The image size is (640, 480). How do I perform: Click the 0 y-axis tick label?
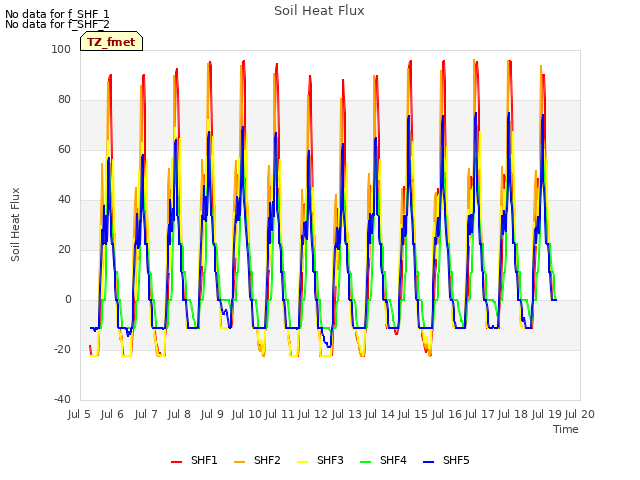pos(68,300)
